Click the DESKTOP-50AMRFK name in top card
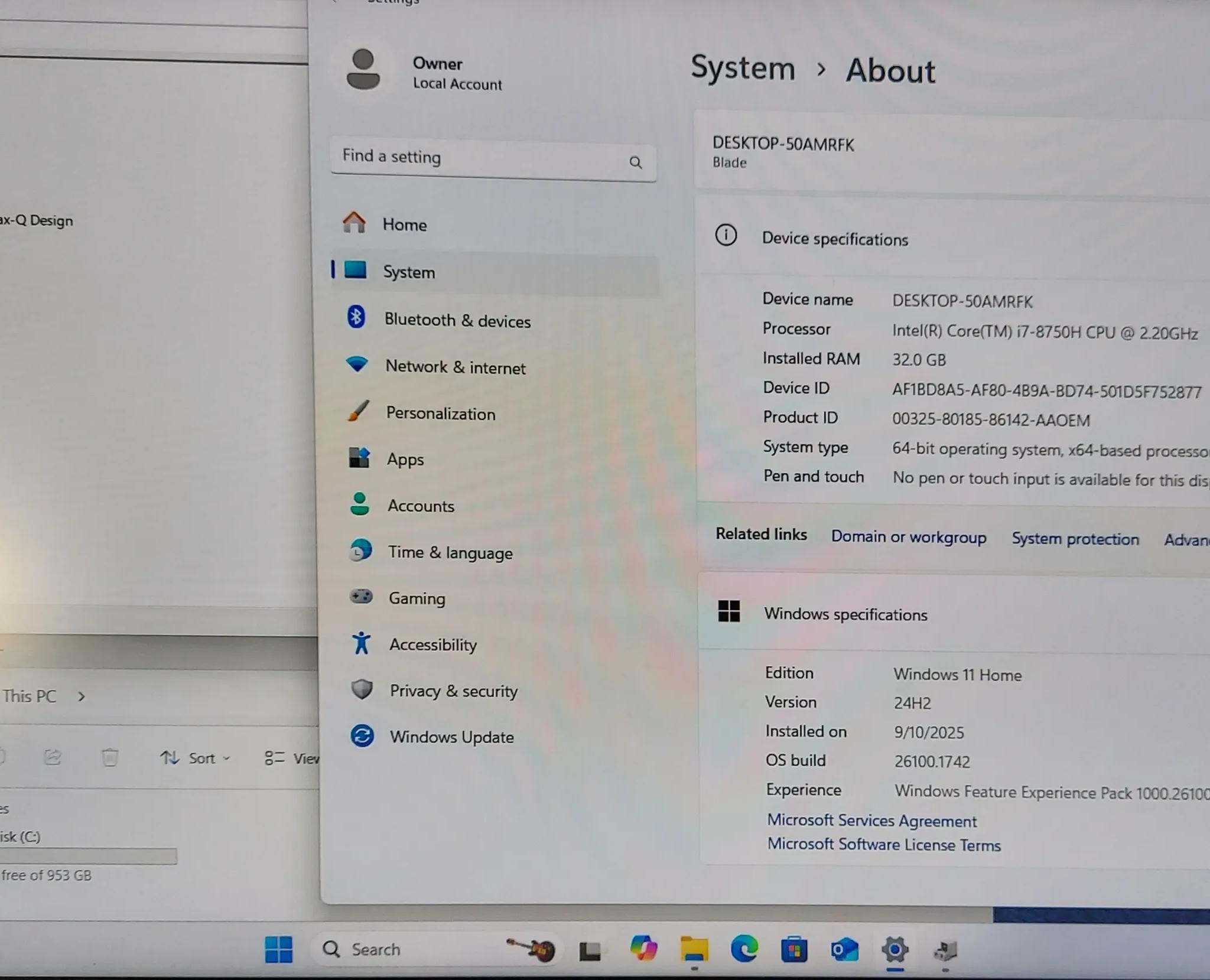The height and width of the screenshot is (980, 1210). (783, 144)
